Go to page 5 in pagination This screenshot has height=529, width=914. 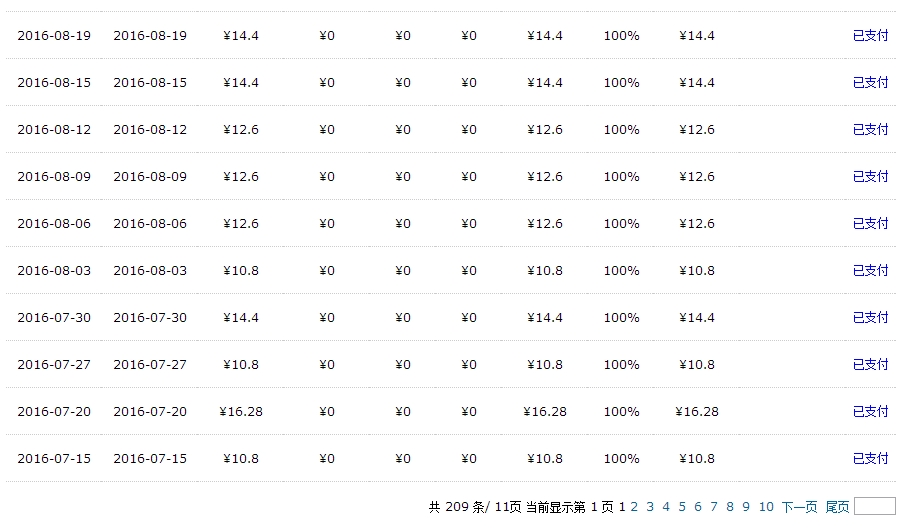pos(682,507)
